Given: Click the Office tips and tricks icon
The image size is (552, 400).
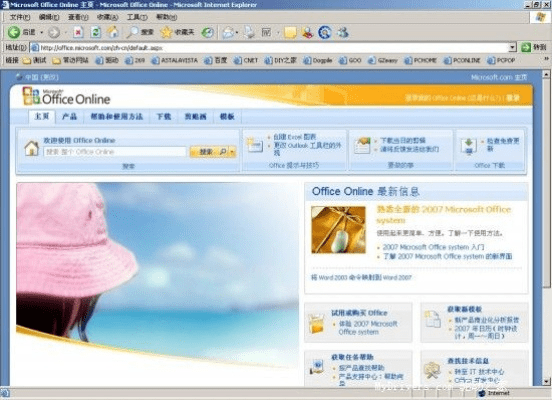Looking at the screenshot, I should [x=255, y=144].
